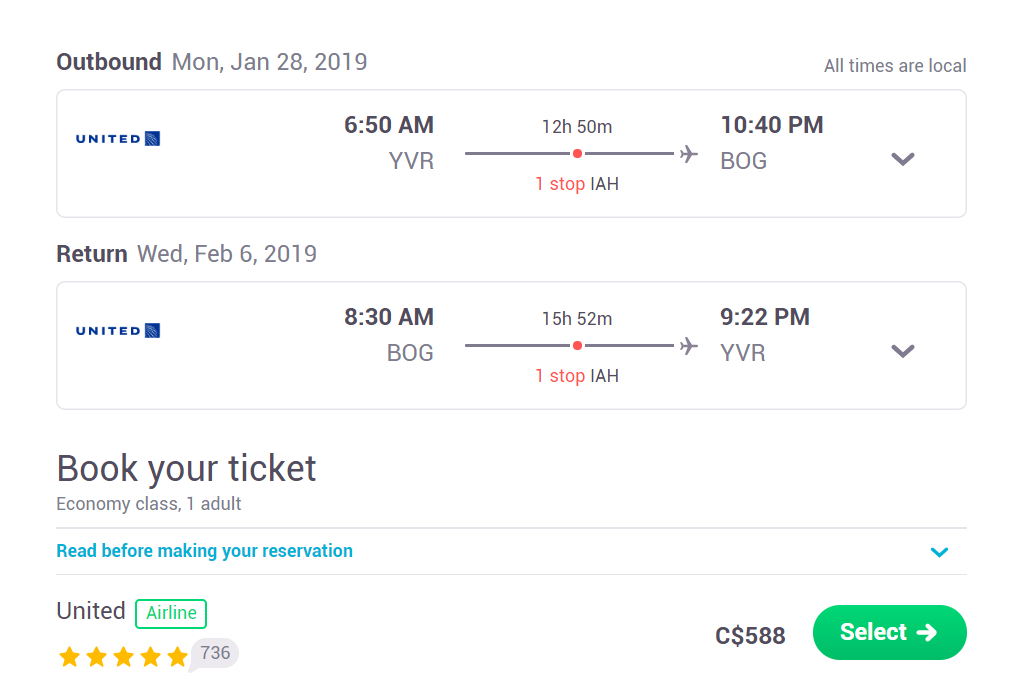The width and height of the screenshot is (1029, 692).
Task: Open Read before making your reservation link
Action: click(x=205, y=551)
